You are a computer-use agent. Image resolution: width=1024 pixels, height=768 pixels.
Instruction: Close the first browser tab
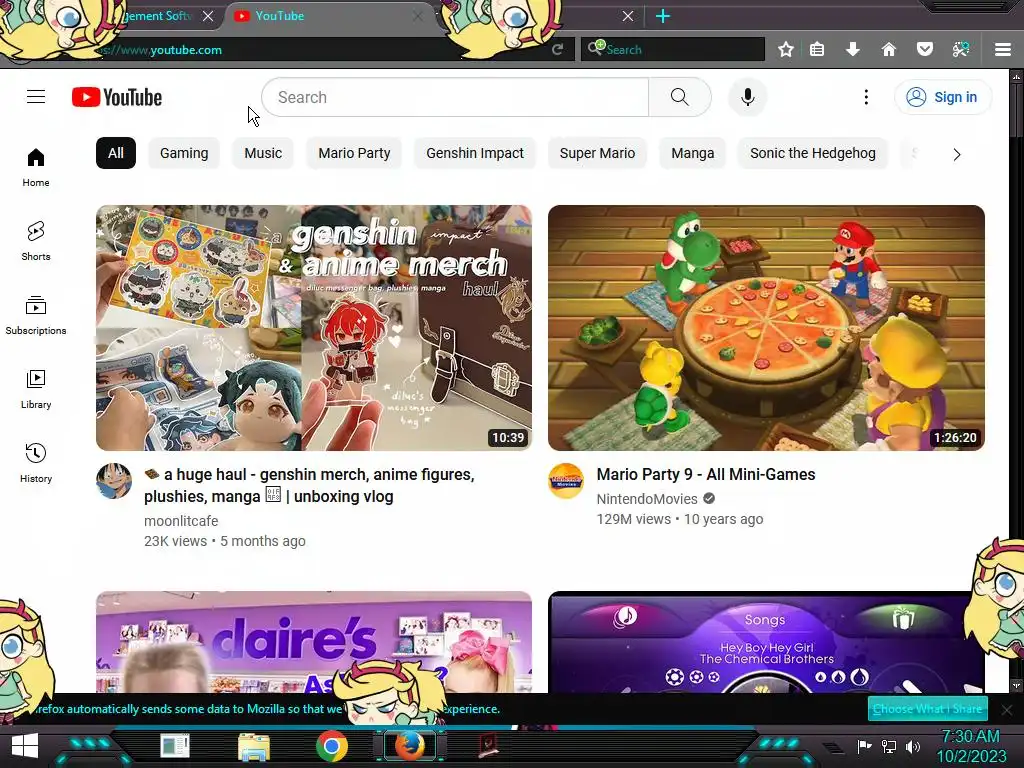coord(208,16)
